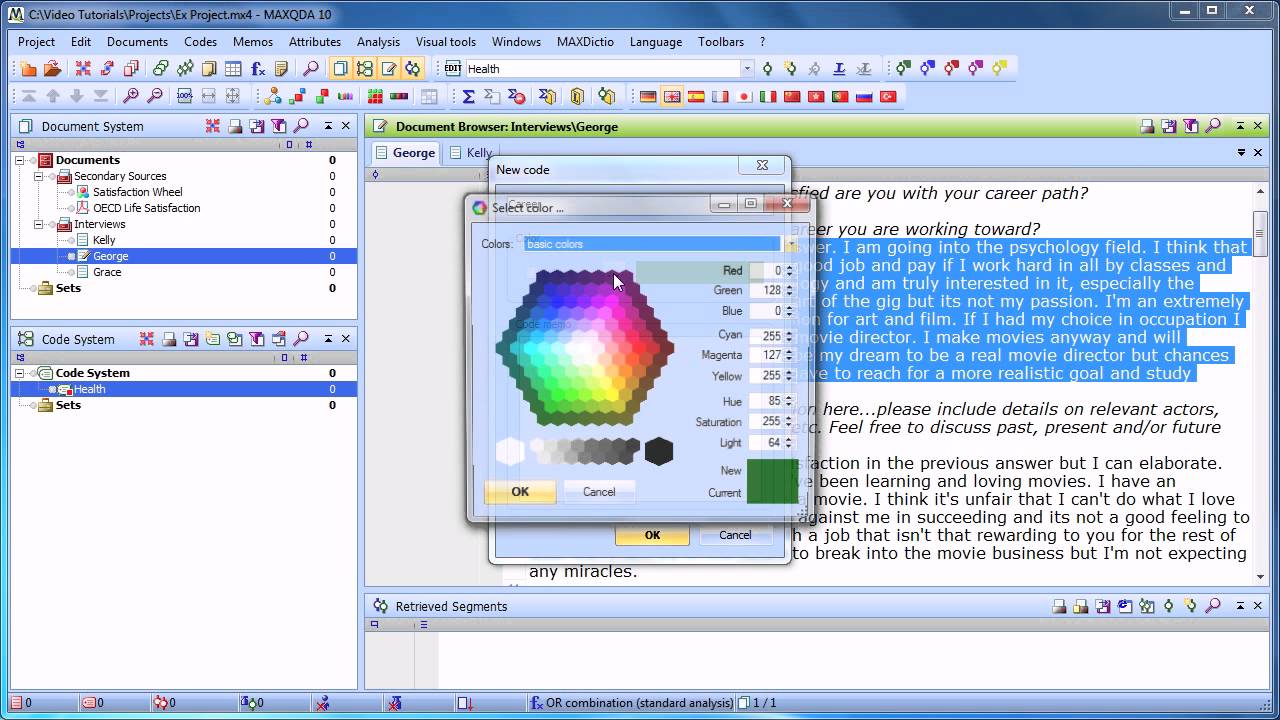This screenshot has width=1280, height=720.
Task: Open the Analysis menu
Action: (x=378, y=42)
